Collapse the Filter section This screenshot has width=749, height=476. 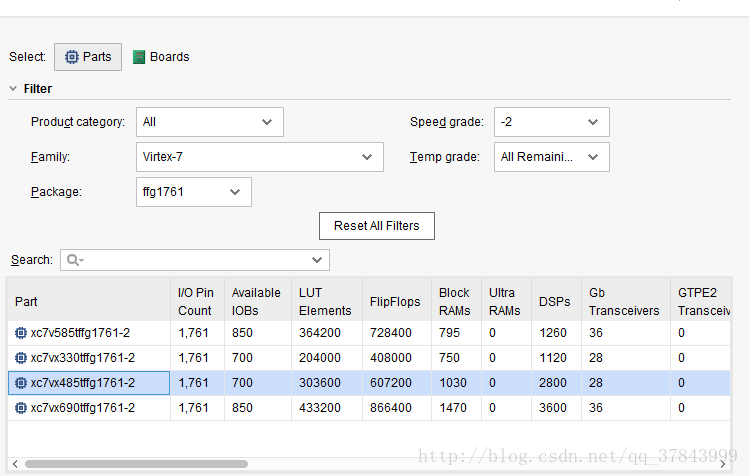click(x=13, y=89)
